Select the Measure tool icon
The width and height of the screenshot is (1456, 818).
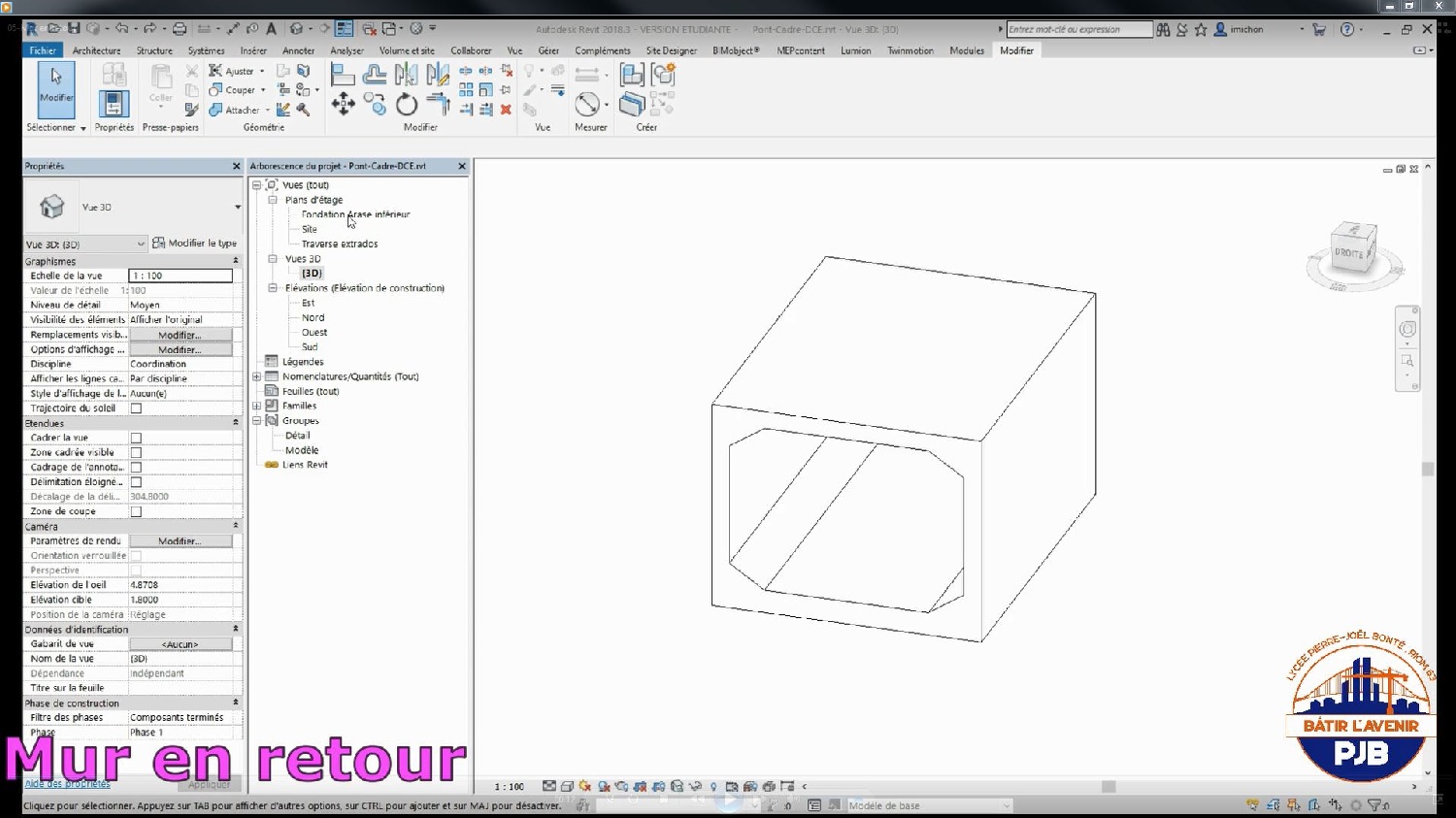pos(587,104)
